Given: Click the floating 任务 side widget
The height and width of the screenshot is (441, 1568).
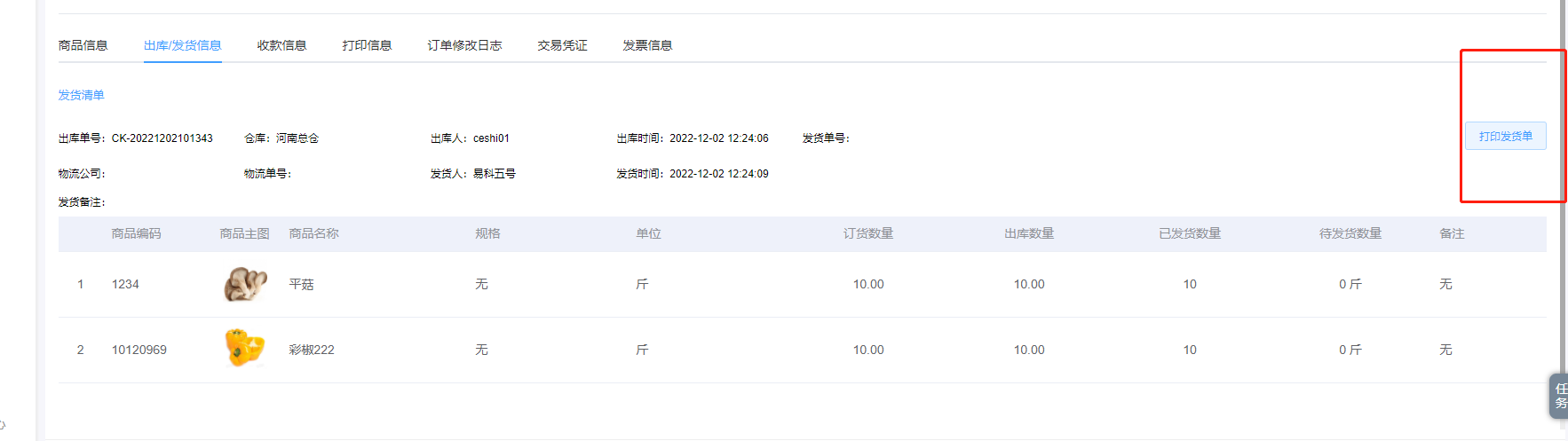Looking at the screenshot, I should tap(1559, 396).
